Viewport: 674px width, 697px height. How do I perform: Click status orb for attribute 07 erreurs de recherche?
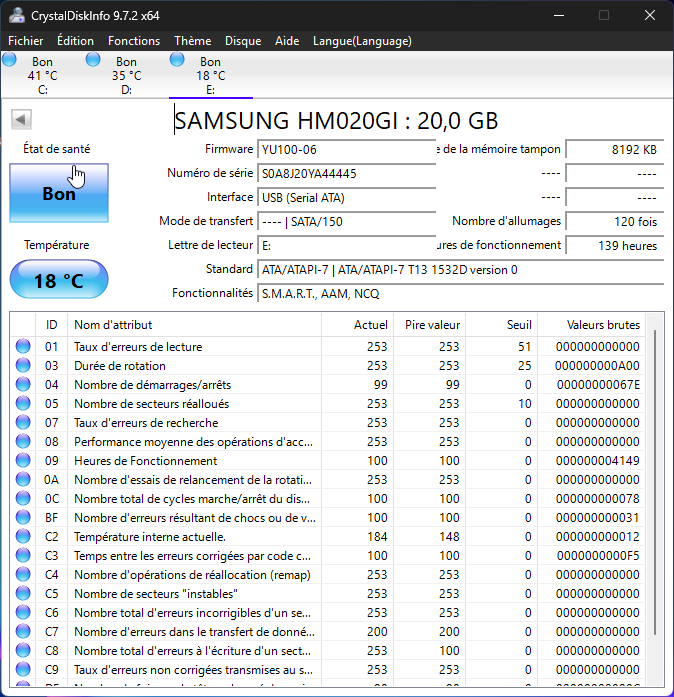pos(23,422)
